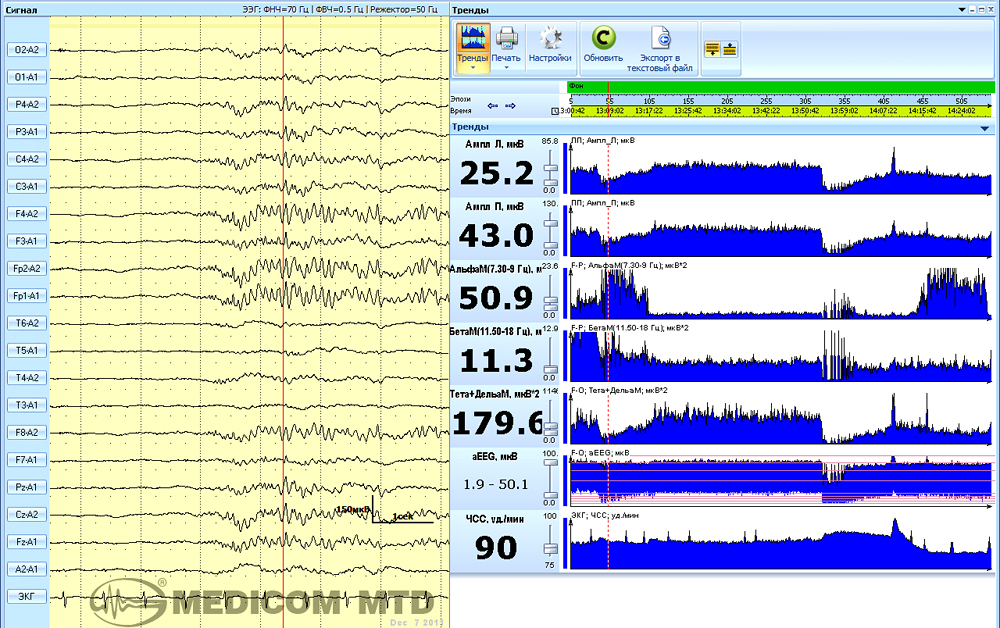Select the T6-A2 channel label
1000x628 pixels.
click(x=27, y=323)
